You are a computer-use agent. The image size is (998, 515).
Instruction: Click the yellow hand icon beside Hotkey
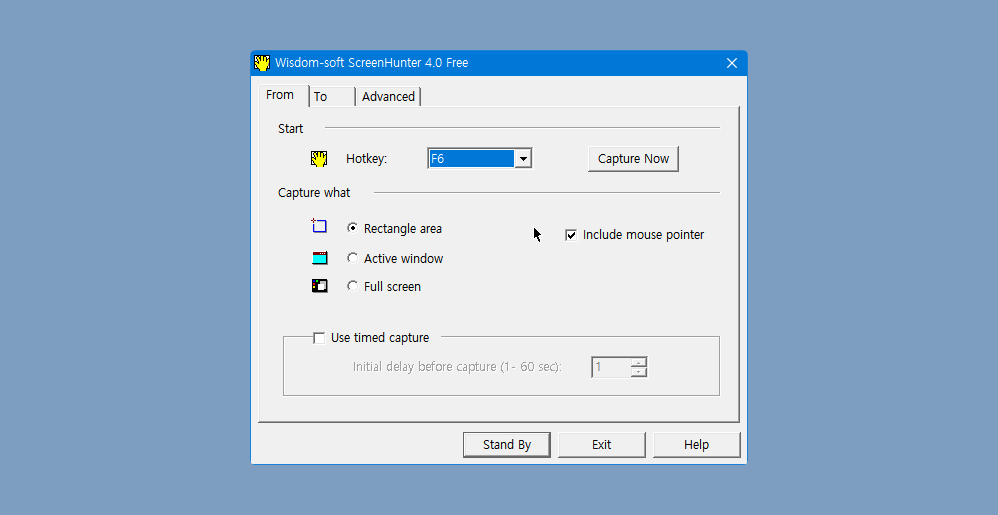[319, 159]
